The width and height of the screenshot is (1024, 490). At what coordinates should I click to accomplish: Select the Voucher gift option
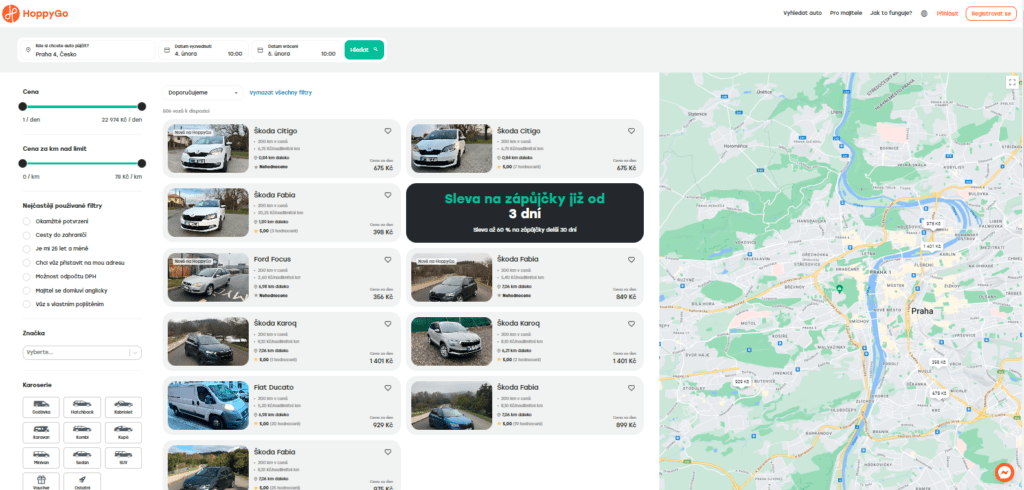coord(41,482)
